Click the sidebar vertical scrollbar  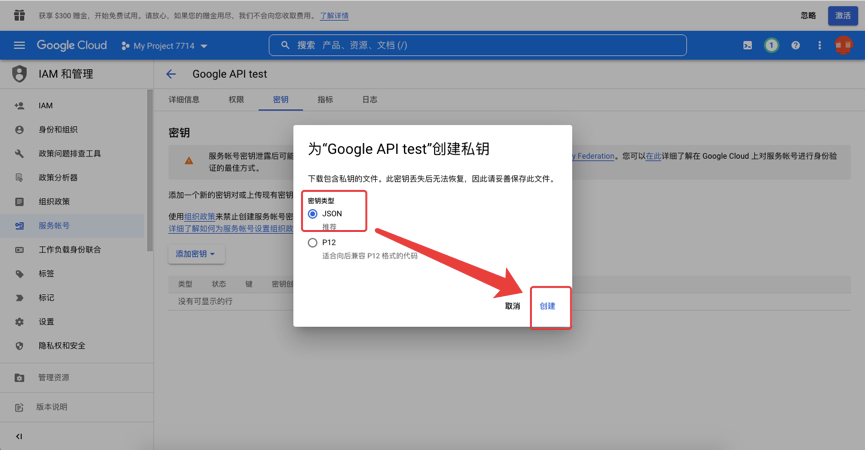click(x=149, y=171)
